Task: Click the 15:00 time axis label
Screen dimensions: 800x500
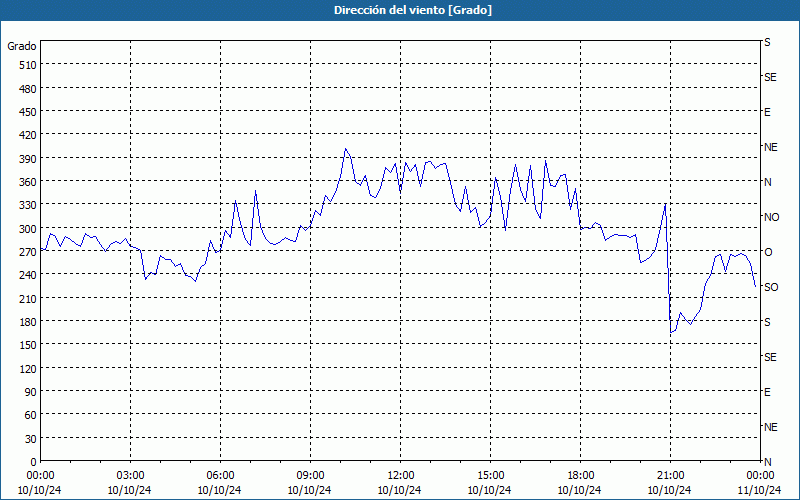Action: (490, 476)
